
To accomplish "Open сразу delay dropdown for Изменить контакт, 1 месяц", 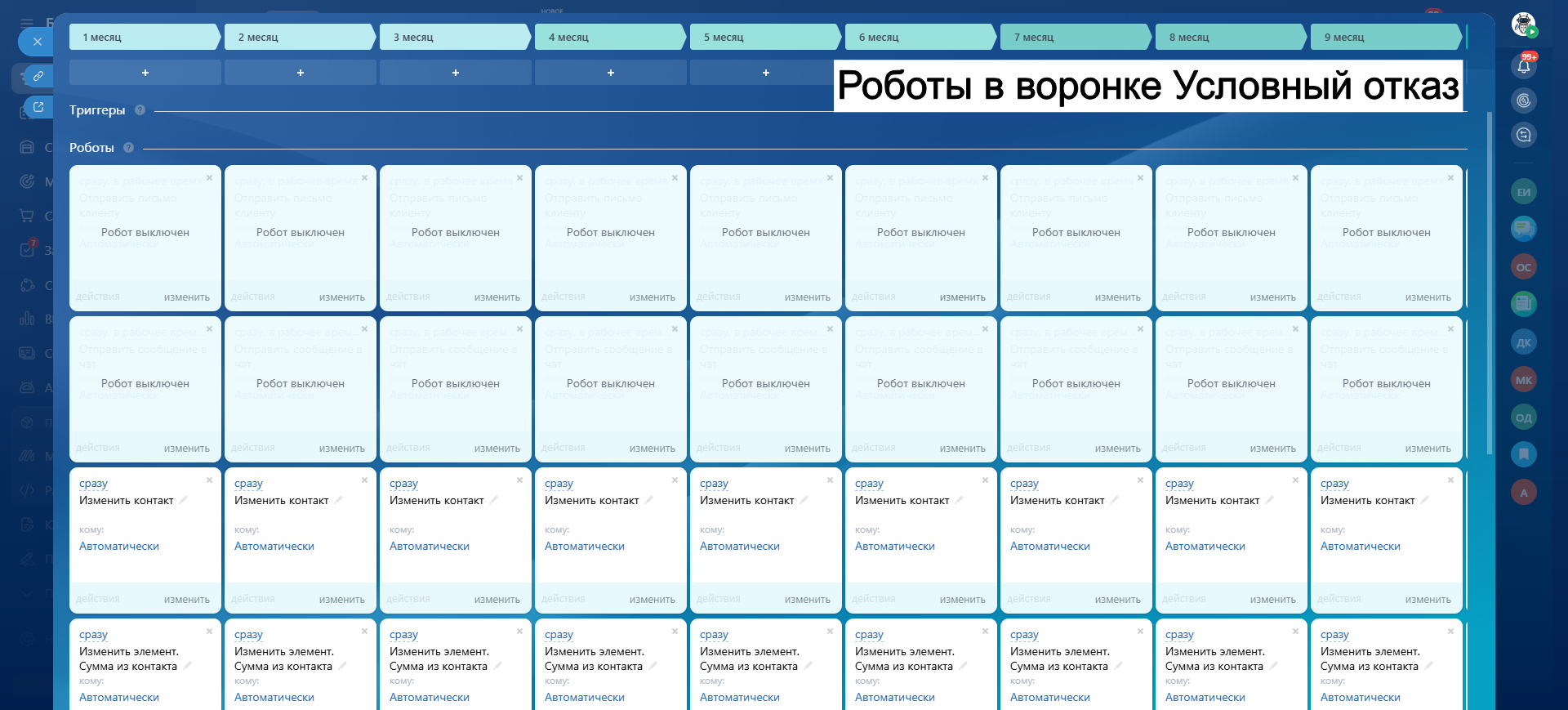I will tap(93, 484).
